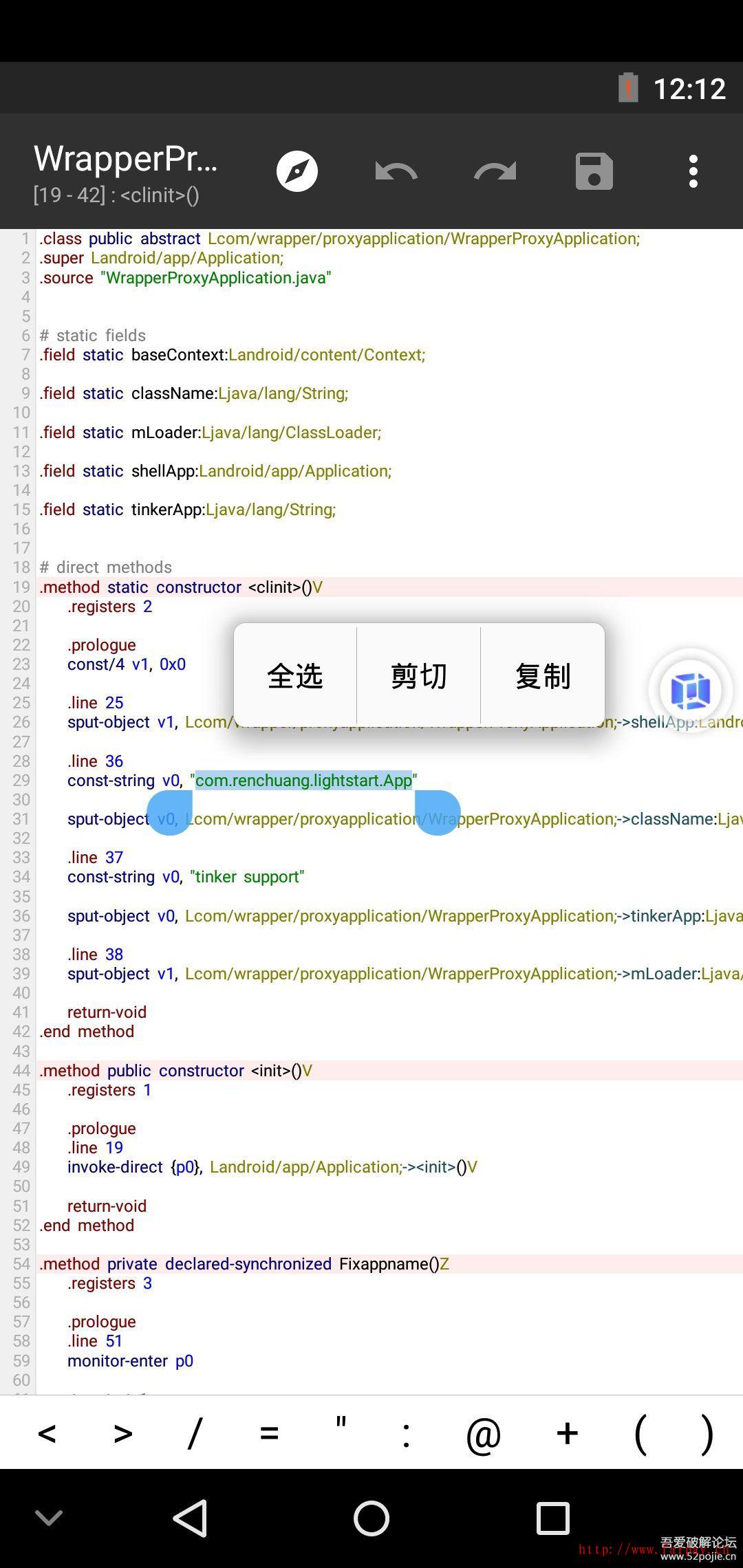This screenshot has width=743, height=1568.
Task: Tap right selection handle
Action: point(437,812)
